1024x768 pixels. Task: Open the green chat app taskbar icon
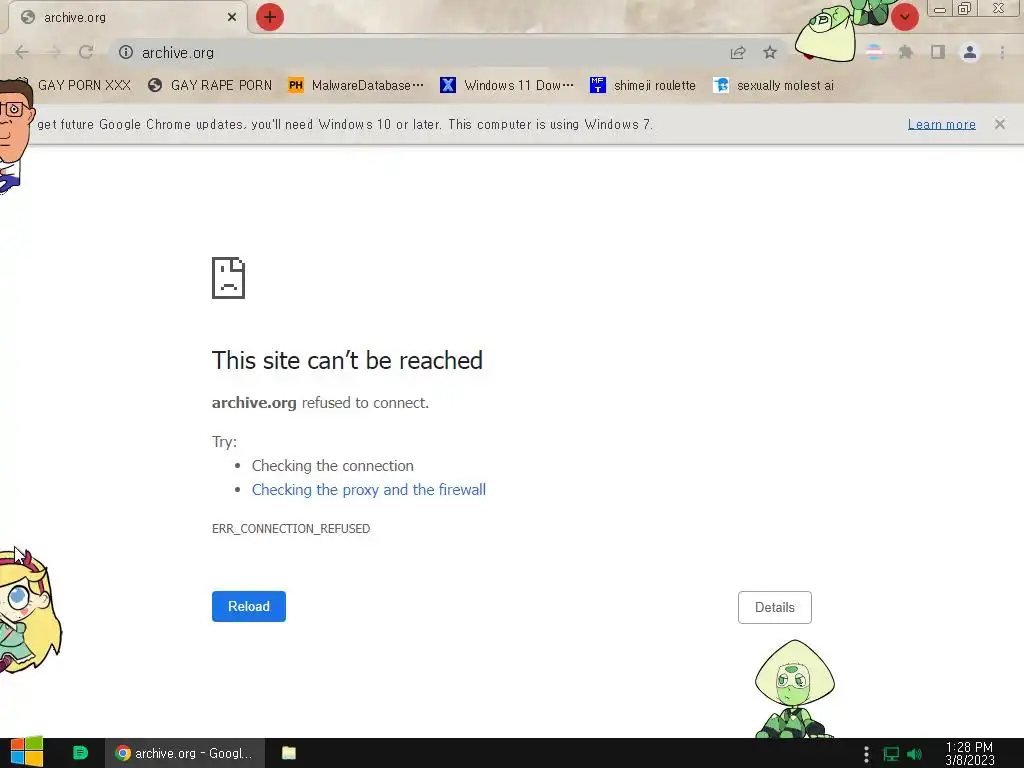(80, 753)
